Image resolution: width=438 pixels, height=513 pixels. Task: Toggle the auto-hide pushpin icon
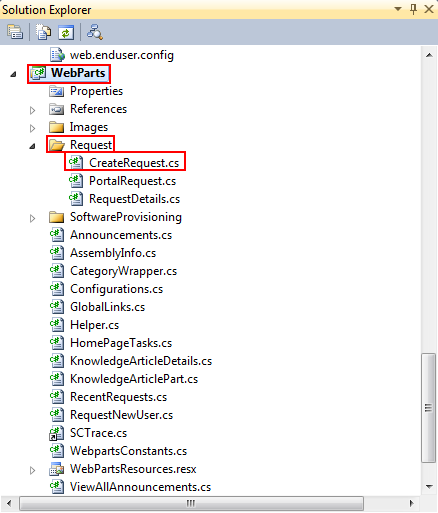(413, 9)
